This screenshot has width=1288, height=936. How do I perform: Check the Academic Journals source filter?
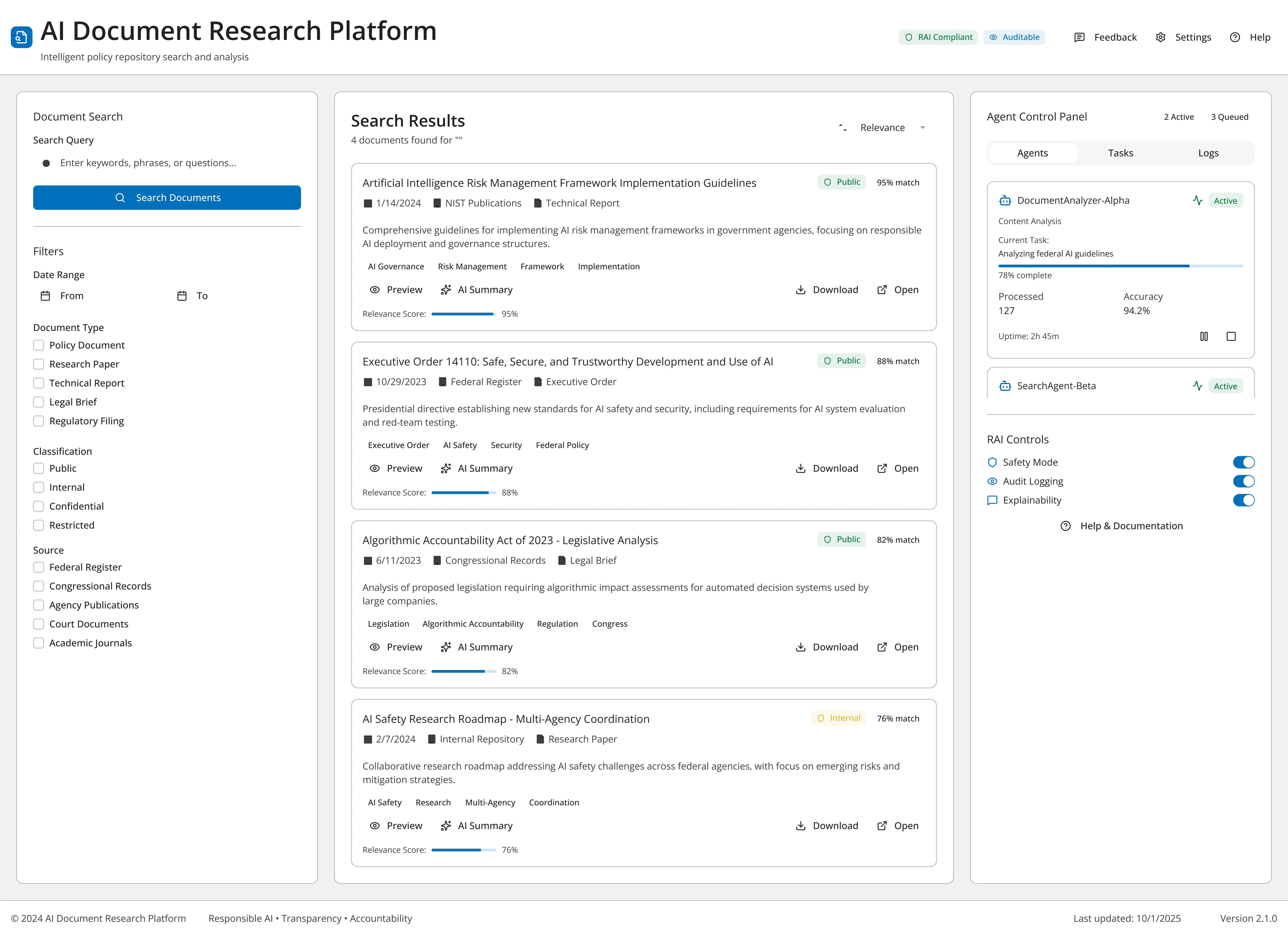click(39, 643)
